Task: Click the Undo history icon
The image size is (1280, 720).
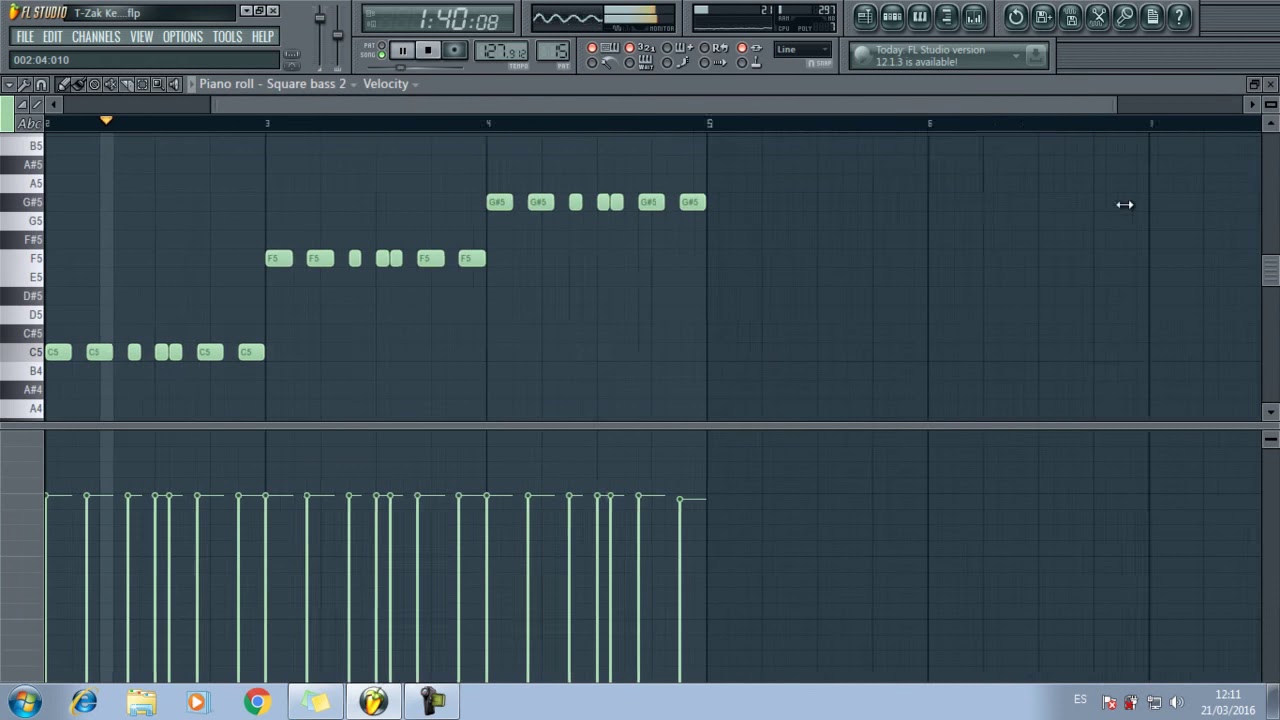Action: click(1016, 16)
